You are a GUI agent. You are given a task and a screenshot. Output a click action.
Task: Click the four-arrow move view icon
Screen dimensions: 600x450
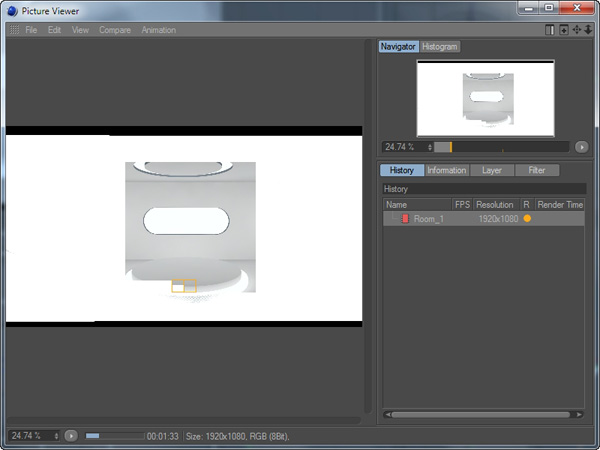pos(576,30)
